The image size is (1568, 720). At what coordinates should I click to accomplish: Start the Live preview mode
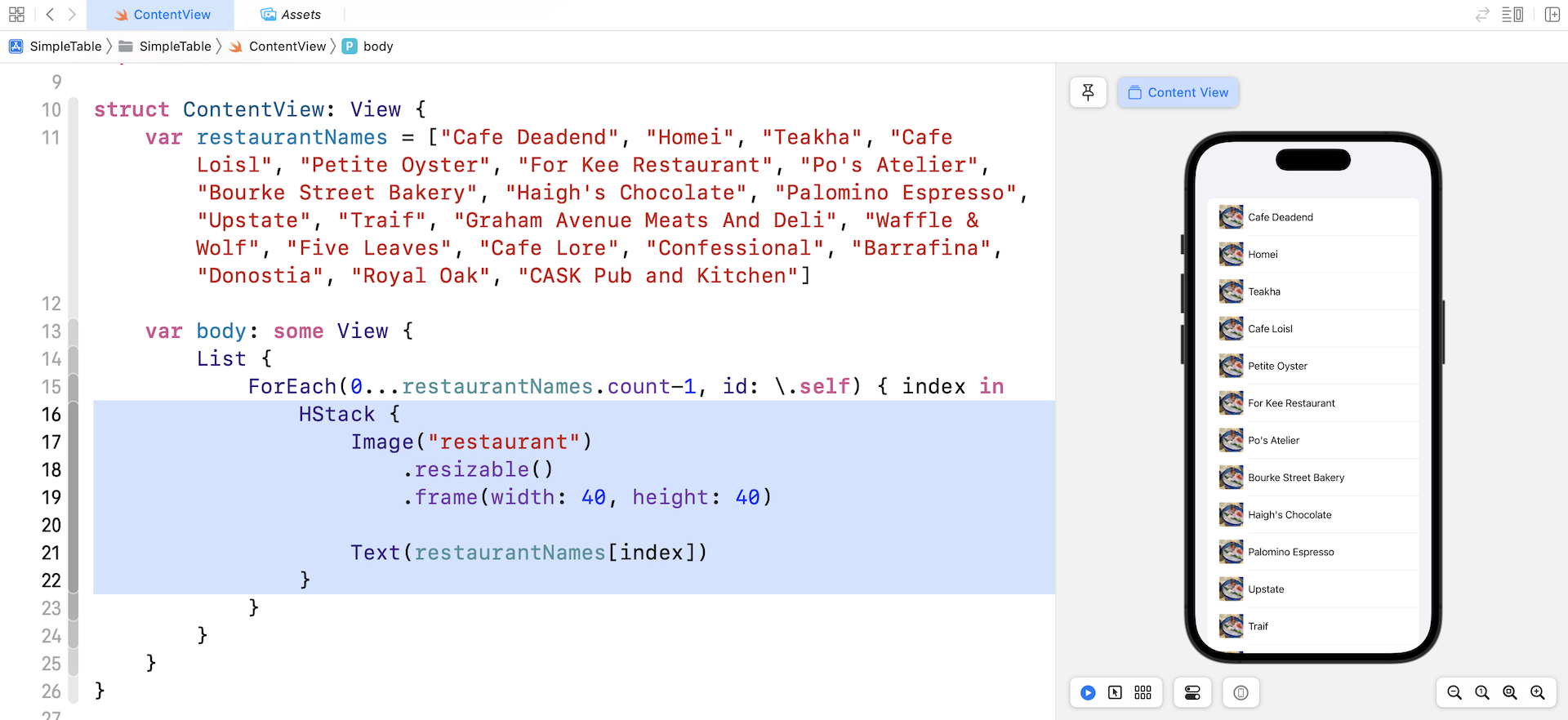[x=1088, y=693]
